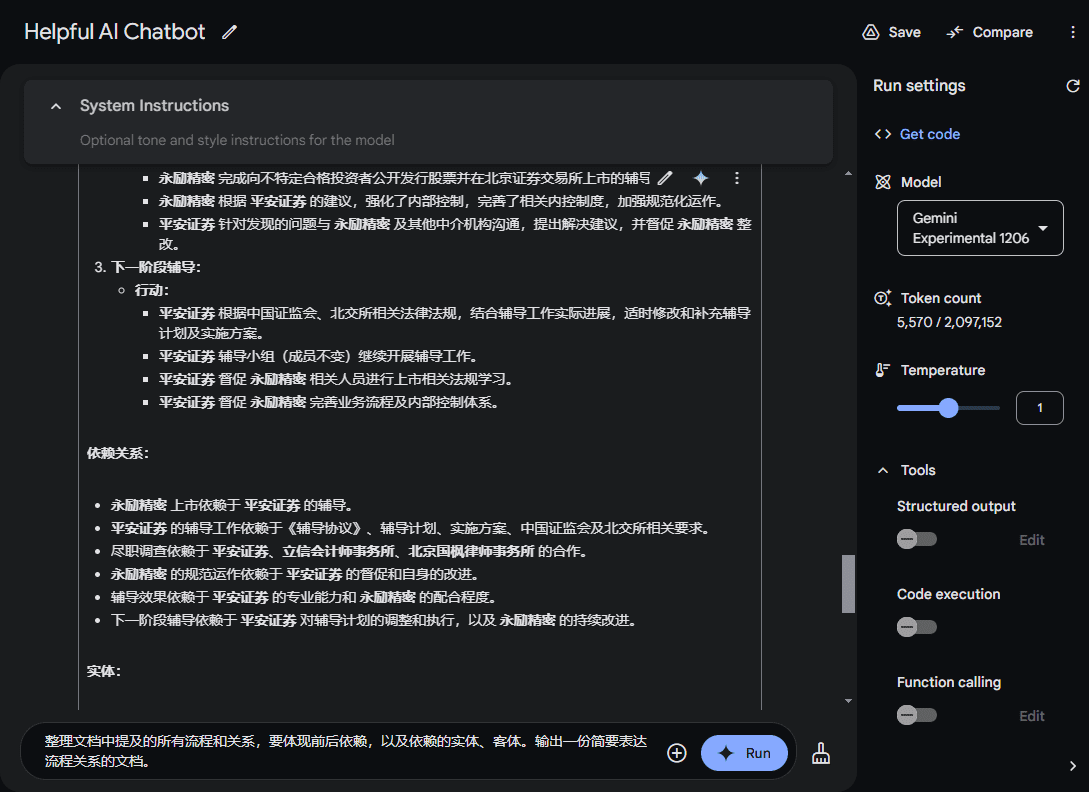Open Compare mode
This screenshot has height=792, width=1089.
[989, 32]
